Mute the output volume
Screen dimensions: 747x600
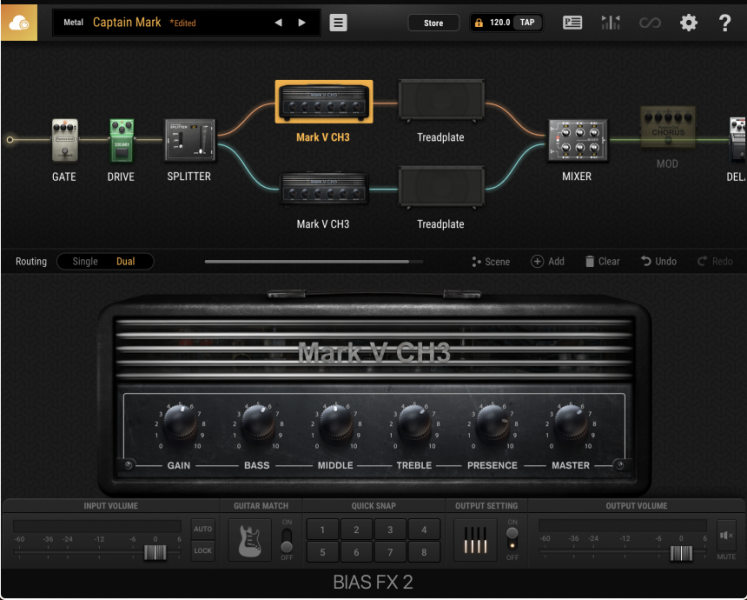726,538
